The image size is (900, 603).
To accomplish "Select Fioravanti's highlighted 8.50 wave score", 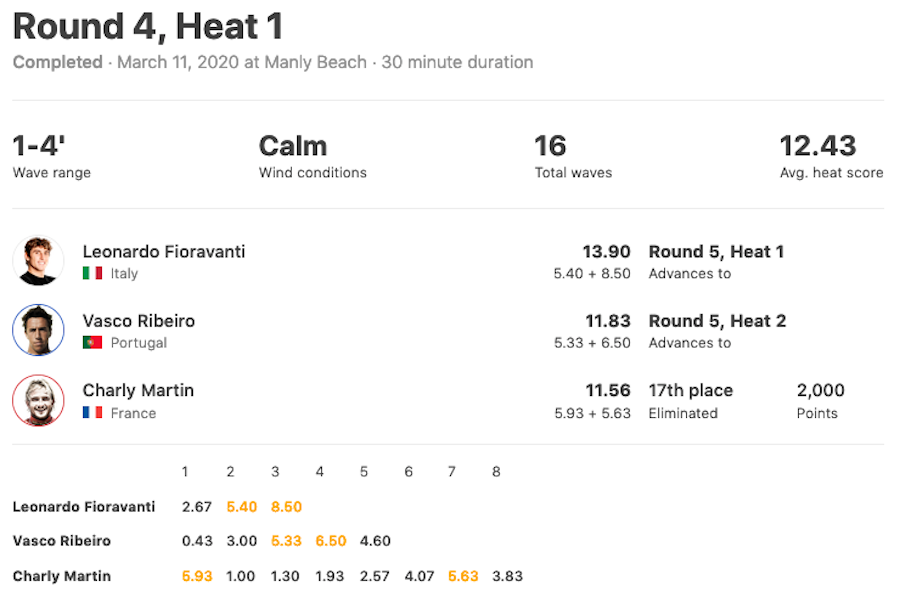I will [286, 507].
